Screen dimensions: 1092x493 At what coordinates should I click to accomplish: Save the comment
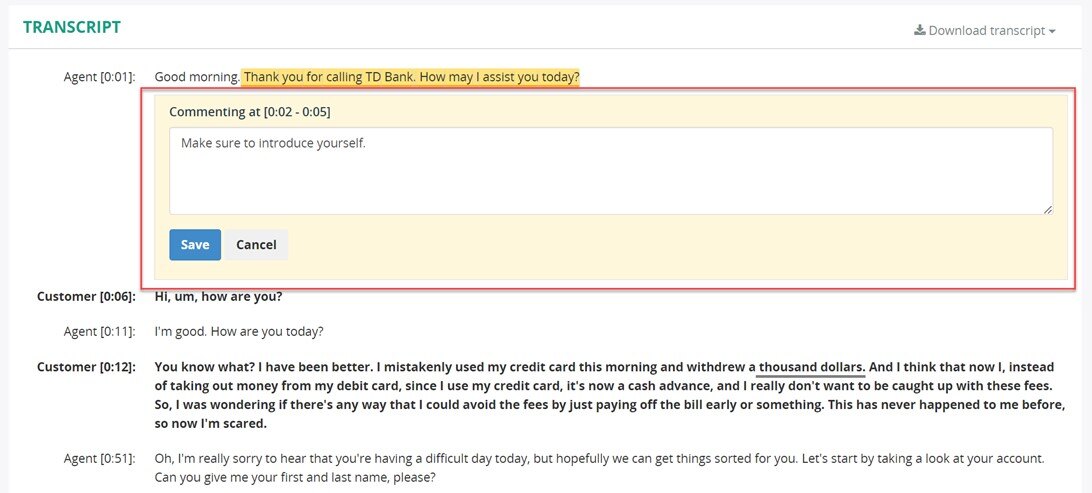[195, 244]
